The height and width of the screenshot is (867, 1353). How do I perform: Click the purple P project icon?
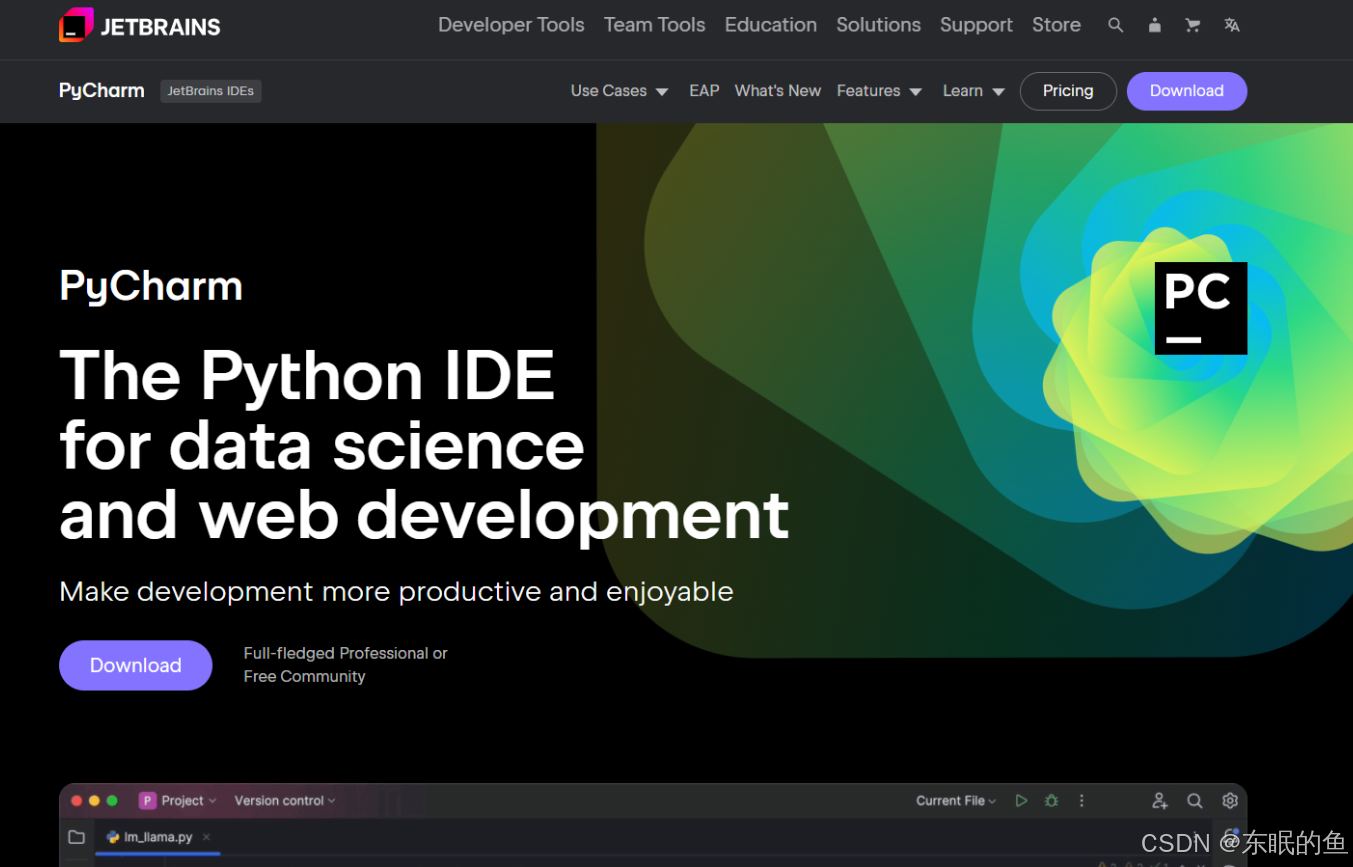pos(147,801)
